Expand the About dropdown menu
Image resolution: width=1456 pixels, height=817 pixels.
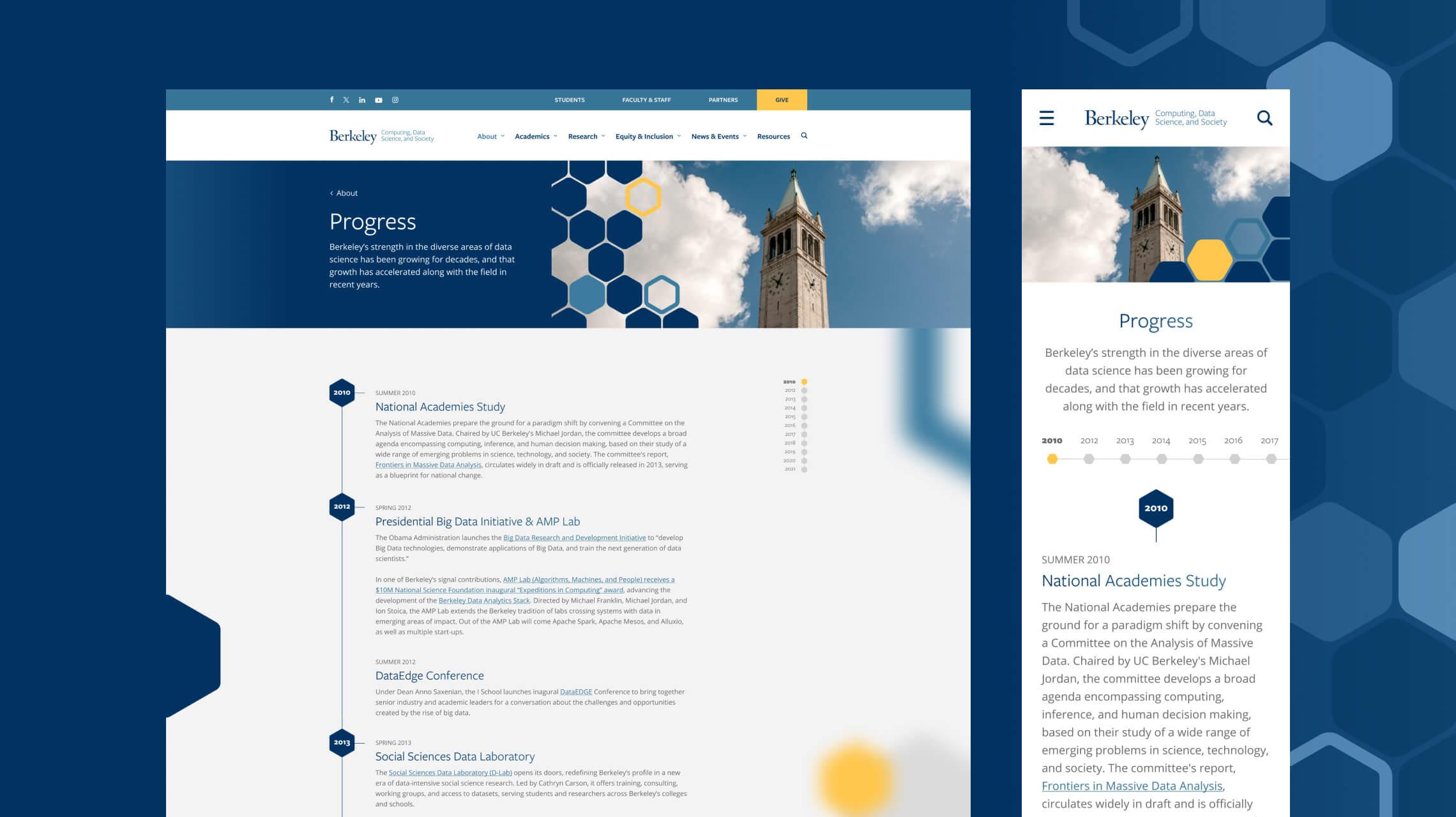(490, 137)
